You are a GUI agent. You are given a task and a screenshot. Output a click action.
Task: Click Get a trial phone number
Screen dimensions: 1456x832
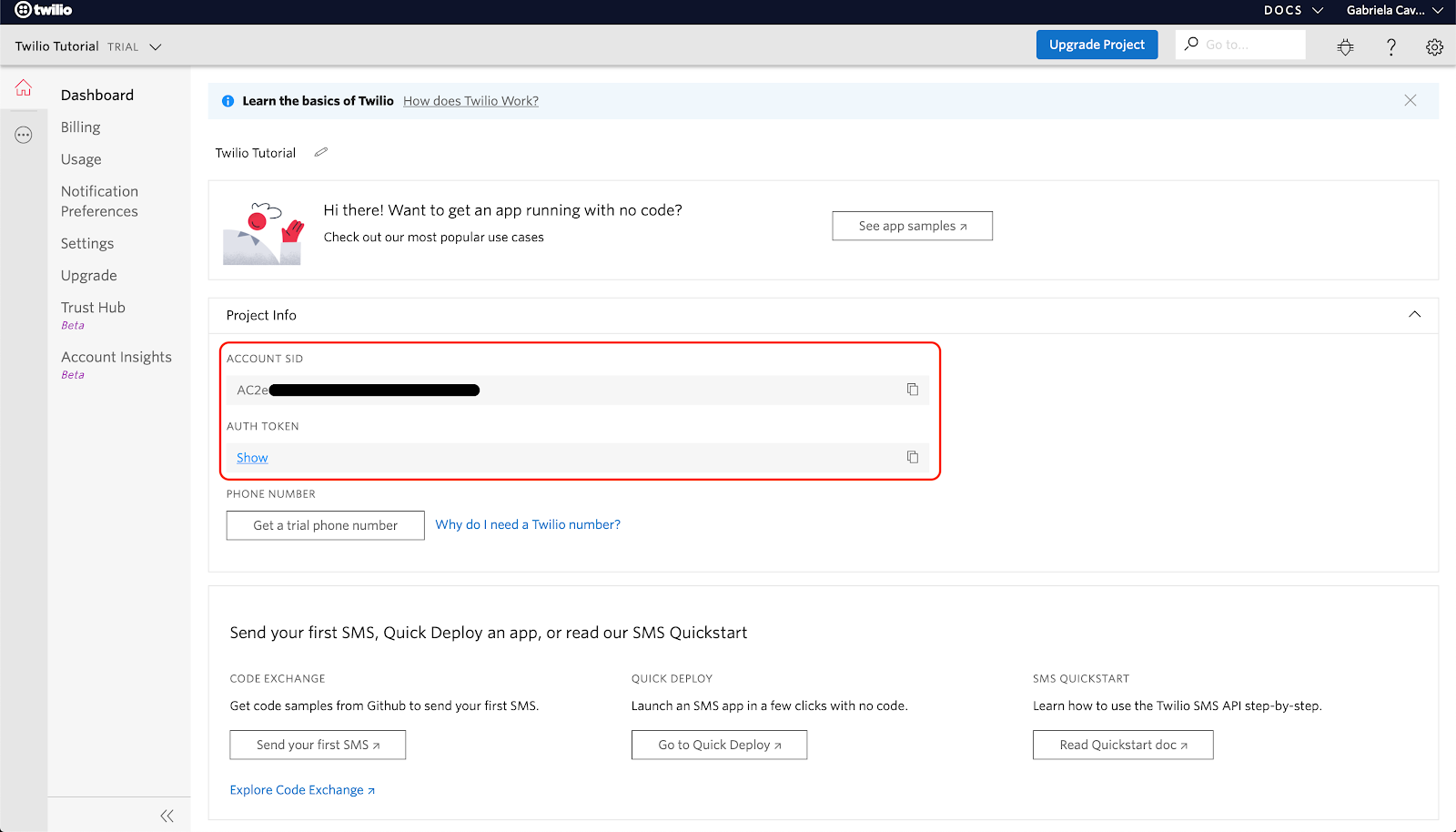[325, 525]
